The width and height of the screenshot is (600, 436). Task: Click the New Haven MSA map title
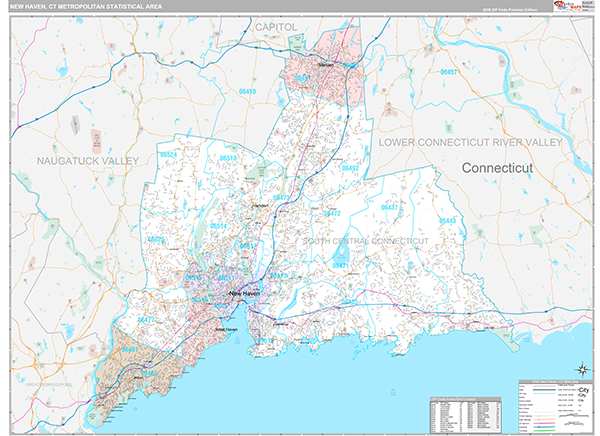point(86,7)
